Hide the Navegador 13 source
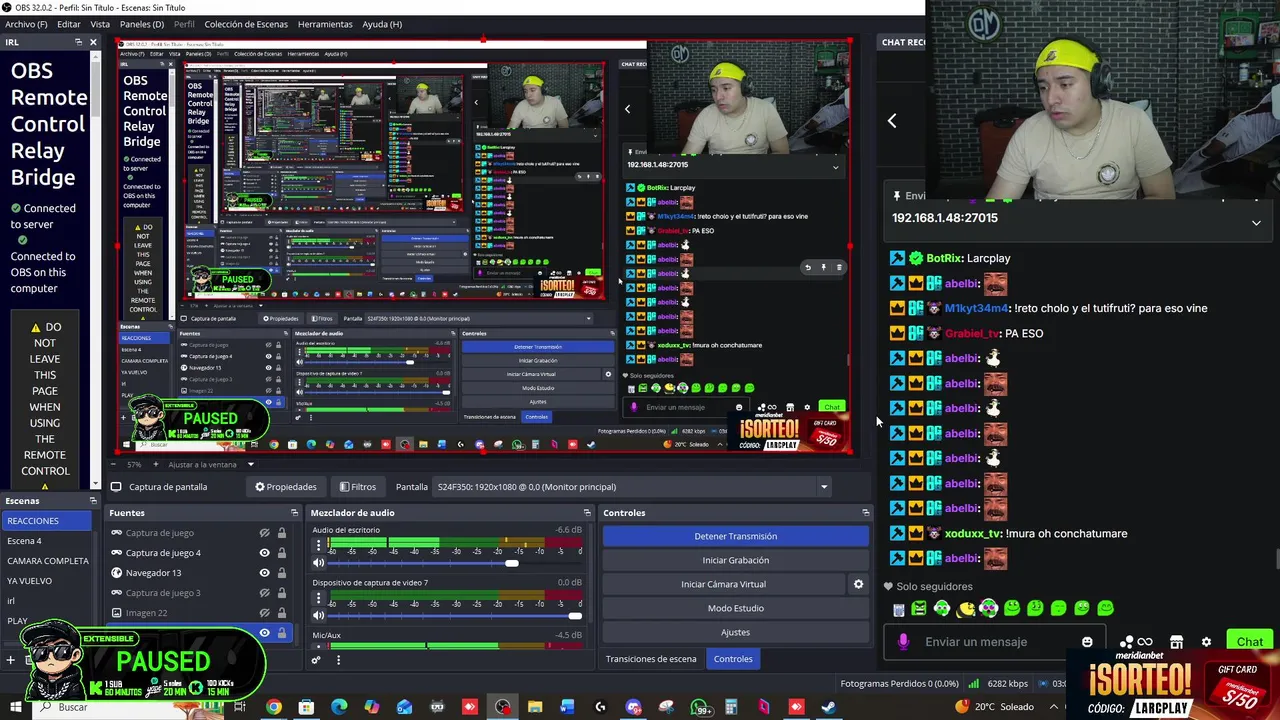The width and height of the screenshot is (1280, 720). point(264,573)
